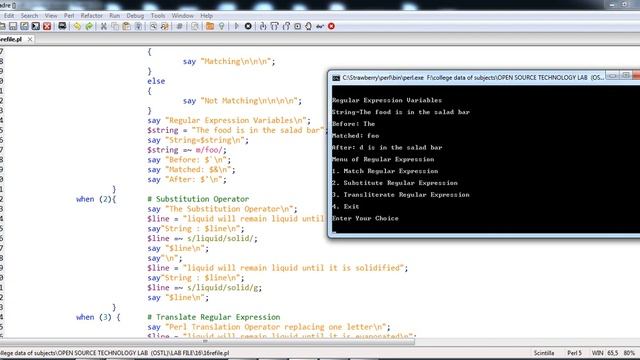Undo the last edit with the yellow arrow

[77, 26]
